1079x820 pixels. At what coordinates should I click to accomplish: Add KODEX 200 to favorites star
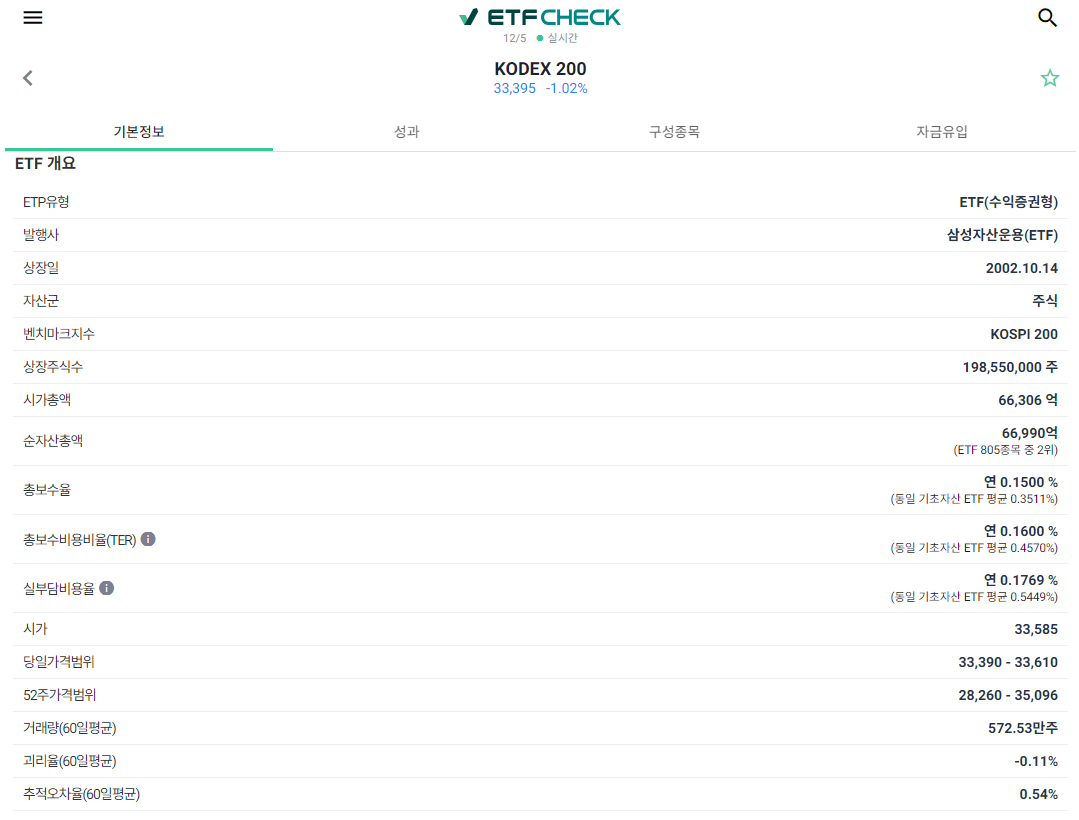(1049, 78)
